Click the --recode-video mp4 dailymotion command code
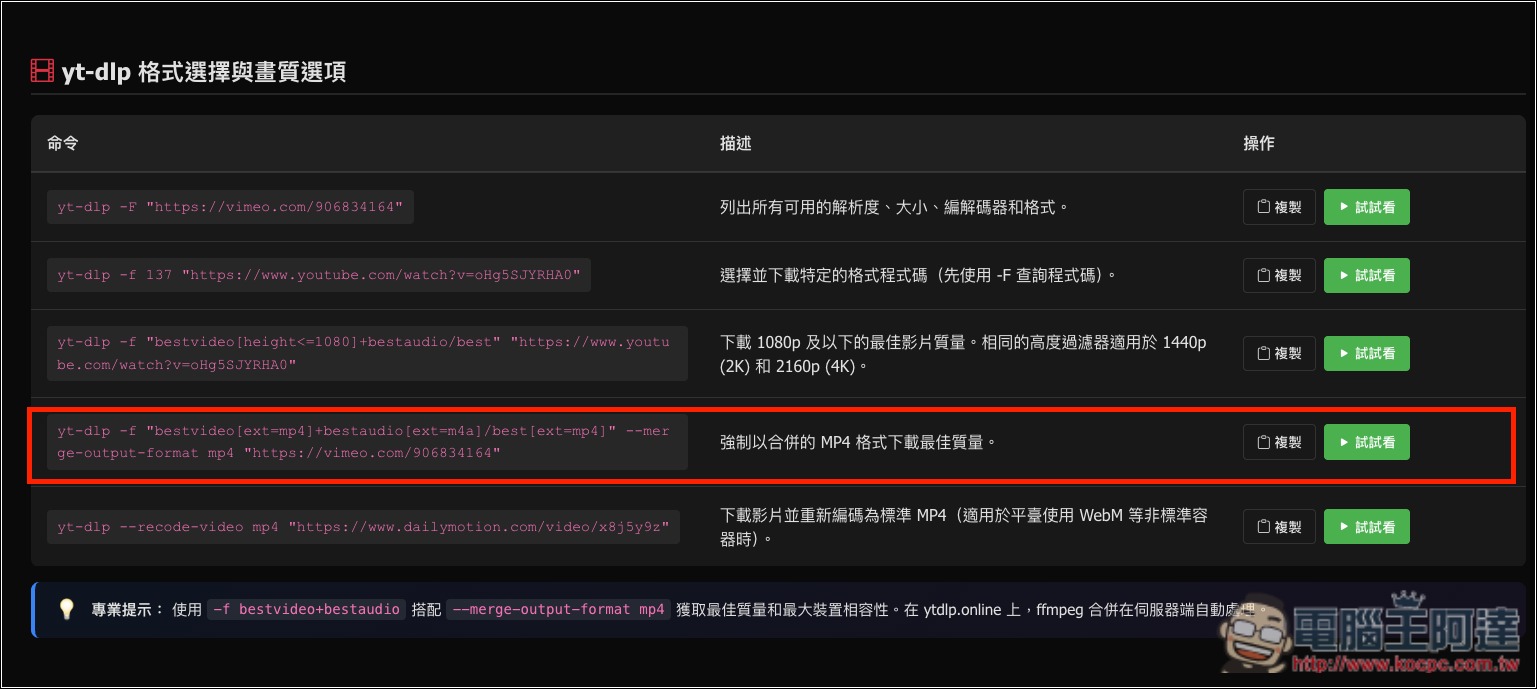Screen dimensions: 1537x689 pyautogui.click(x=363, y=526)
